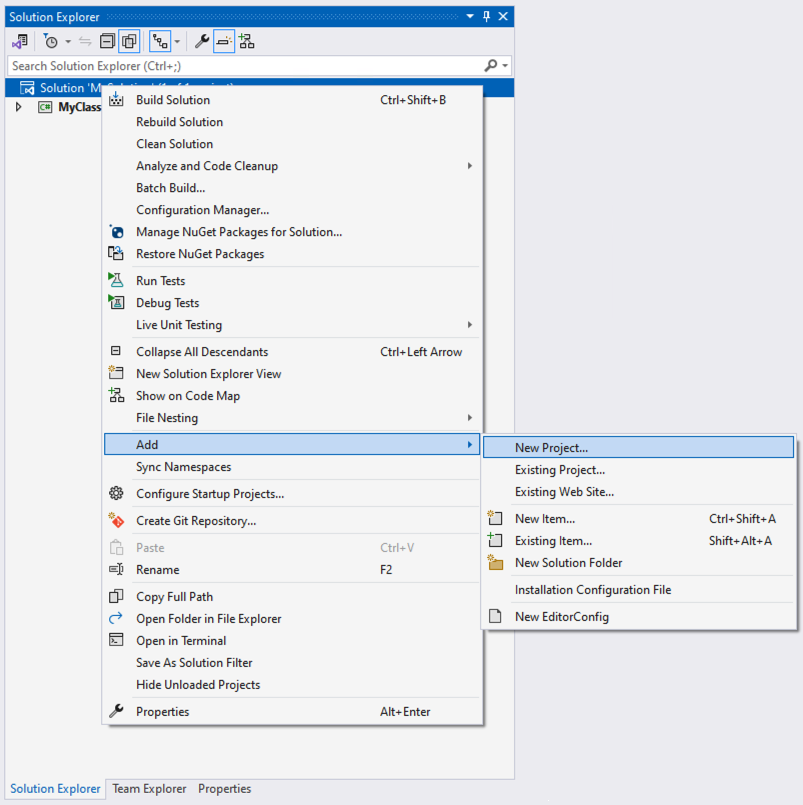Select the MyClass project tree item
The width and height of the screenshot is (803, 805).
point(79,107)
